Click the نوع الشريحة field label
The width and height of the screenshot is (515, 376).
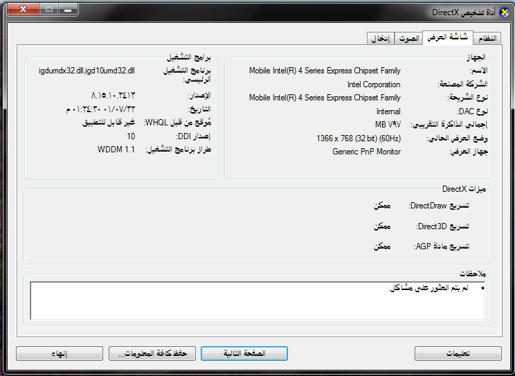coord(467,98)
